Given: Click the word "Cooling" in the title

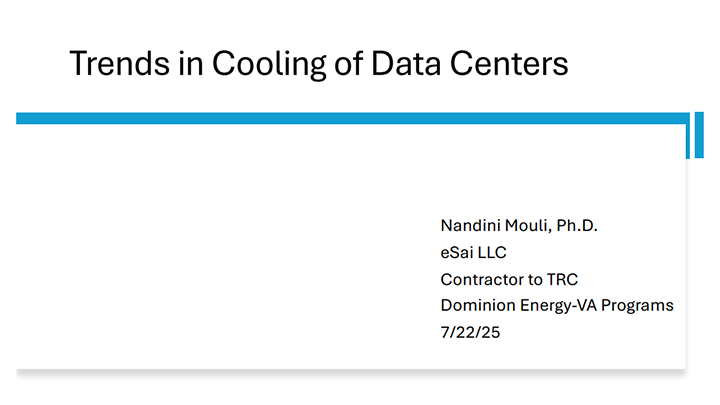Looking at the screenshot, I should (x=269, y=64).
